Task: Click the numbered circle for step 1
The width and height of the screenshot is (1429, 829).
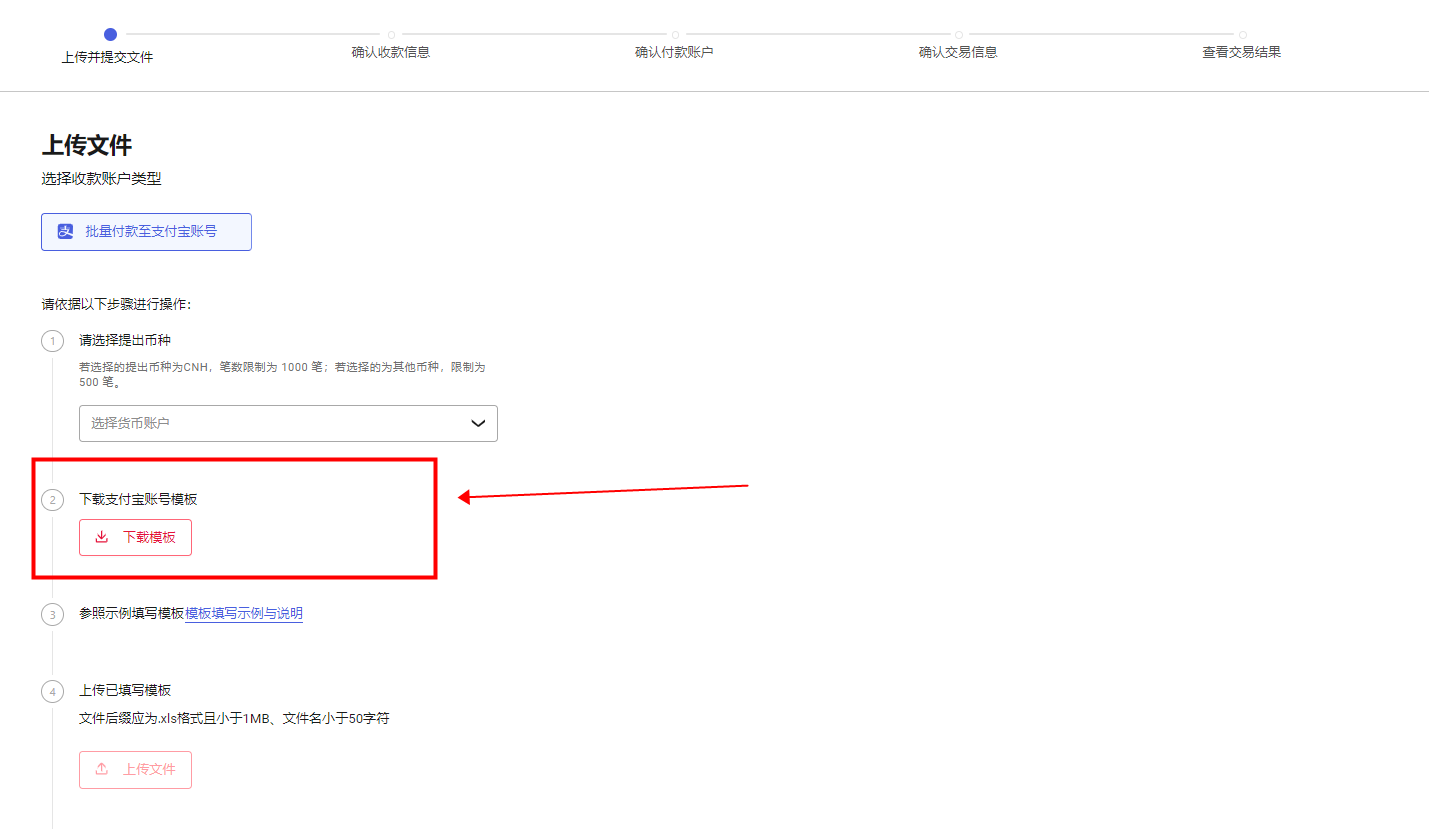Action: [x=52, y=341]
